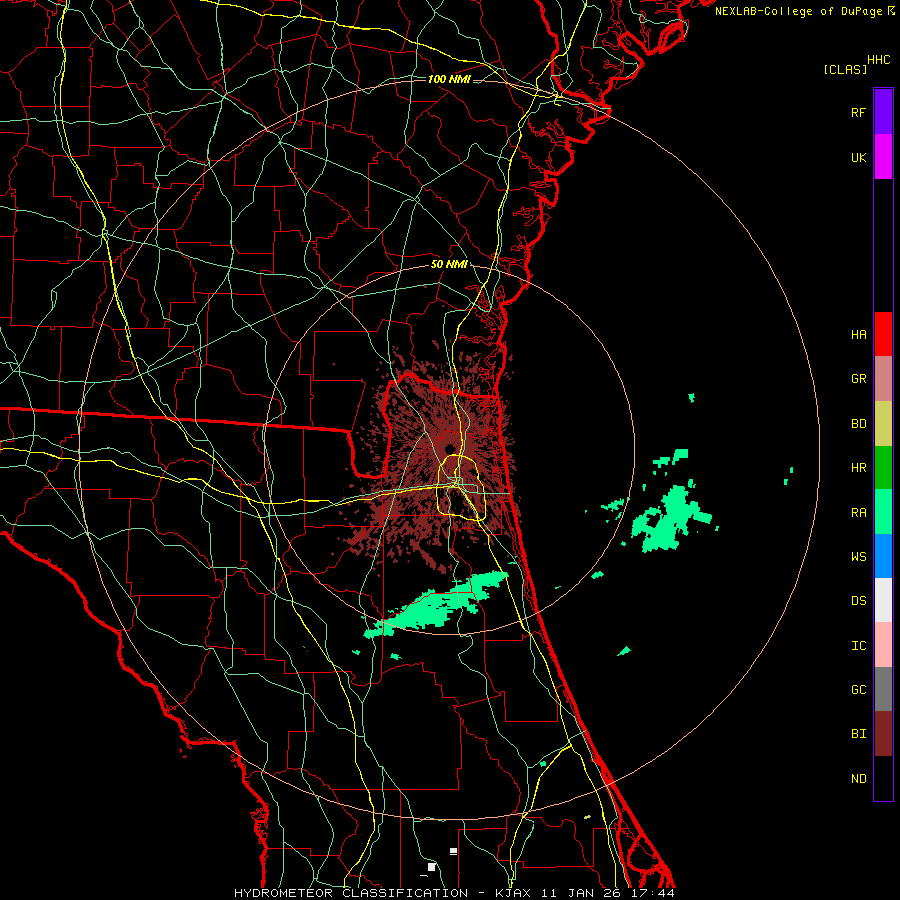Click the BI brown legend swatch
The height and width of the screenshot is (900, 900).
883,734
